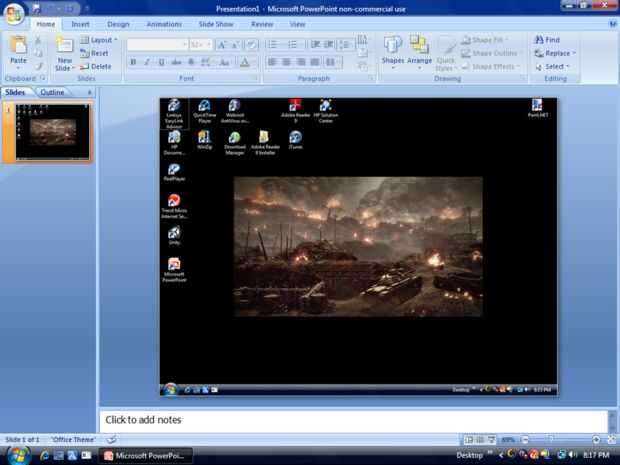
Task: Switch to the Slide Show tab
Action: click(216, 24)
